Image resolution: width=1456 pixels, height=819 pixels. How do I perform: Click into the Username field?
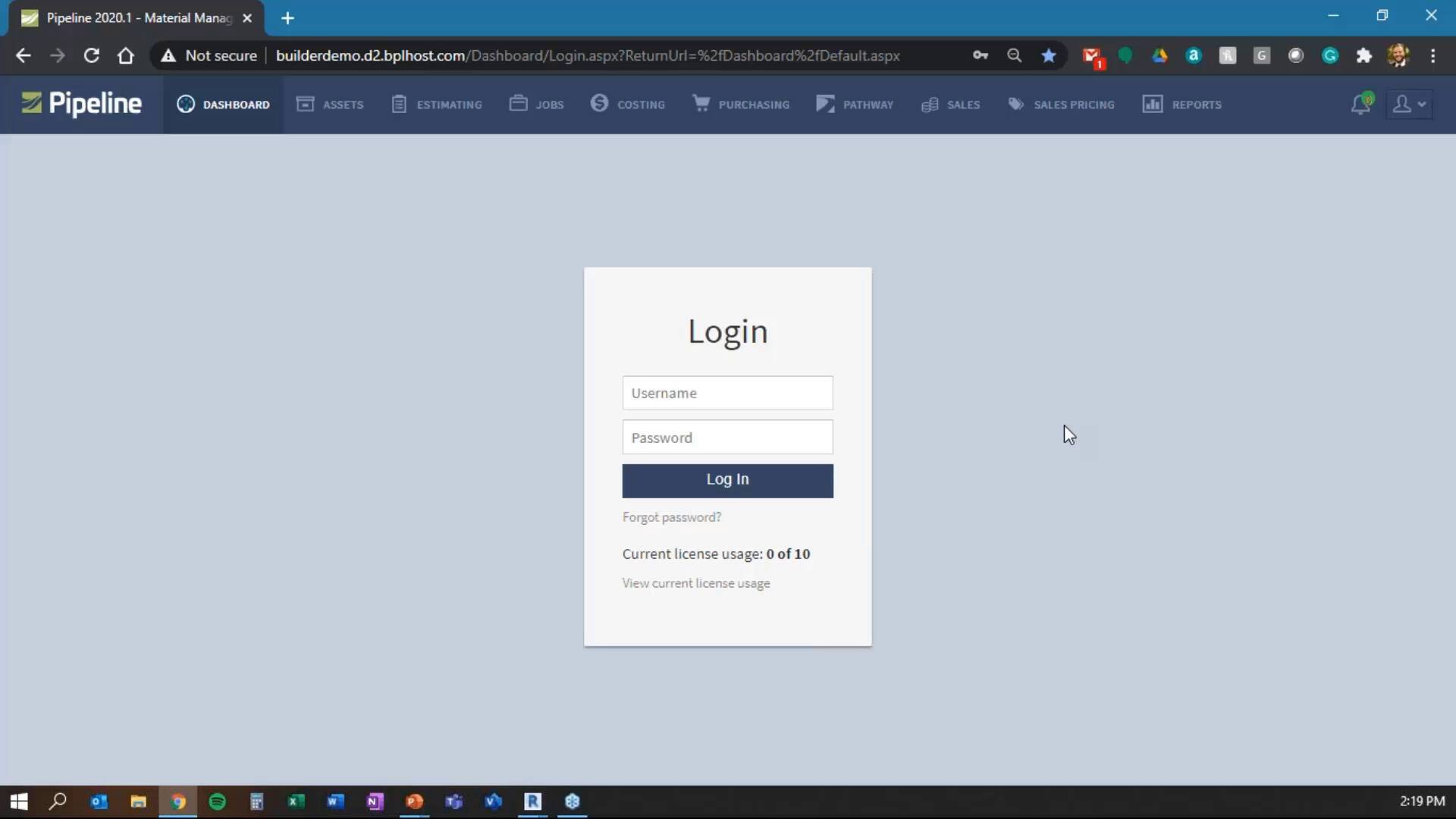[x=727, y=393]
